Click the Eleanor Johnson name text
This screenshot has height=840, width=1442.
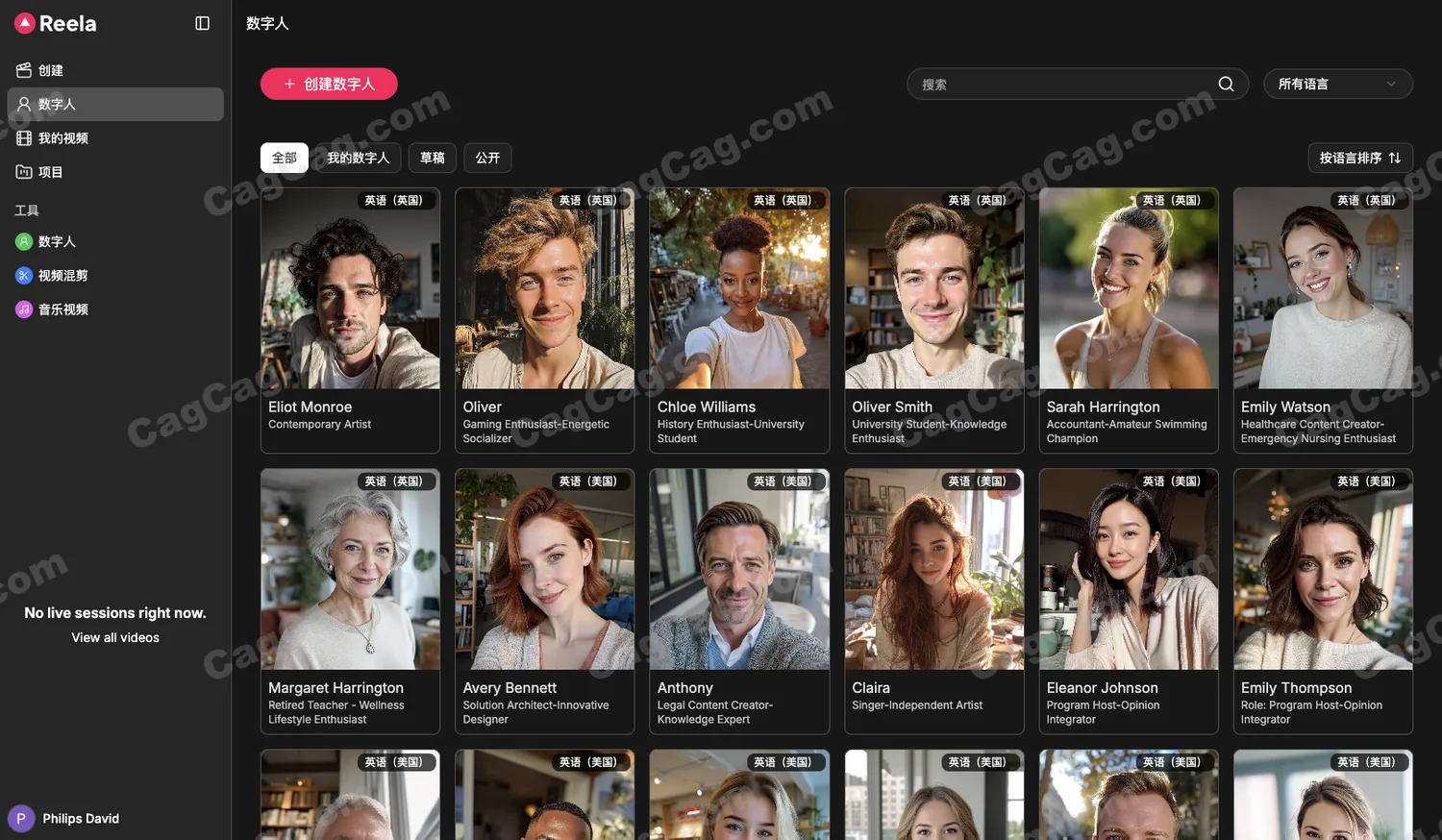pos(1103,688)
